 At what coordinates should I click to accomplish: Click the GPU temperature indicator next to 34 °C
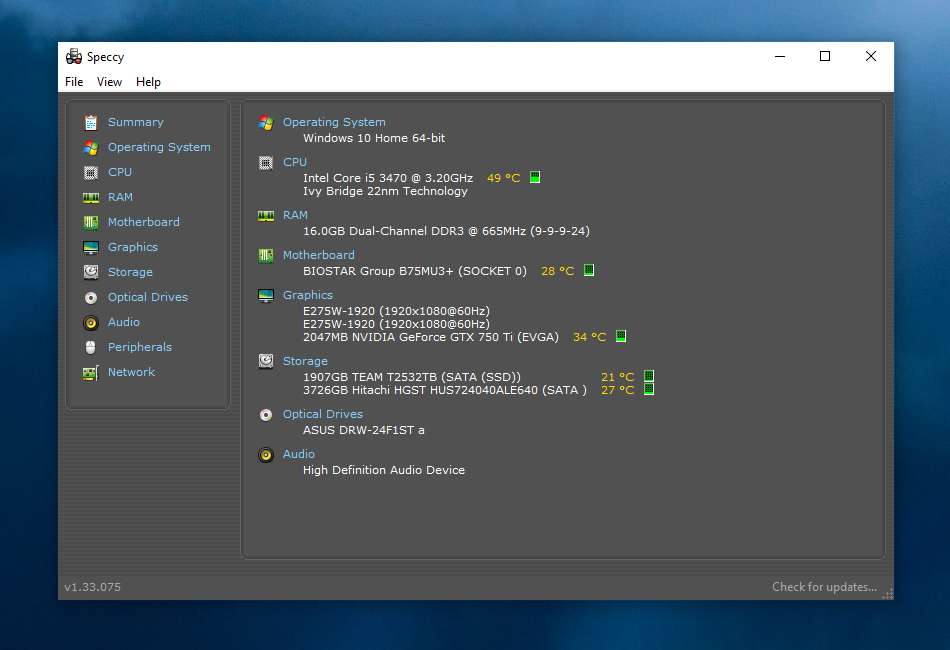point(621,336)
